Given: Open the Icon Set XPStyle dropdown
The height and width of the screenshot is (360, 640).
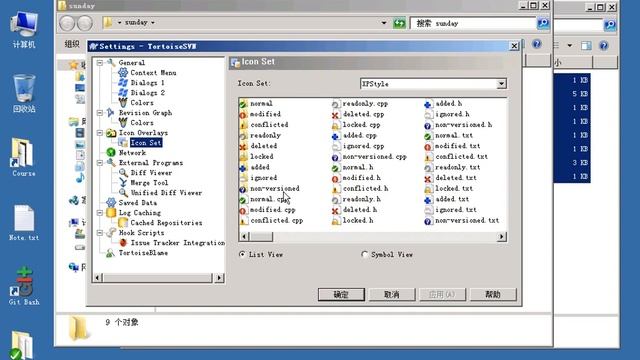Looking at the screenshot, I should (x=501, y=84).
